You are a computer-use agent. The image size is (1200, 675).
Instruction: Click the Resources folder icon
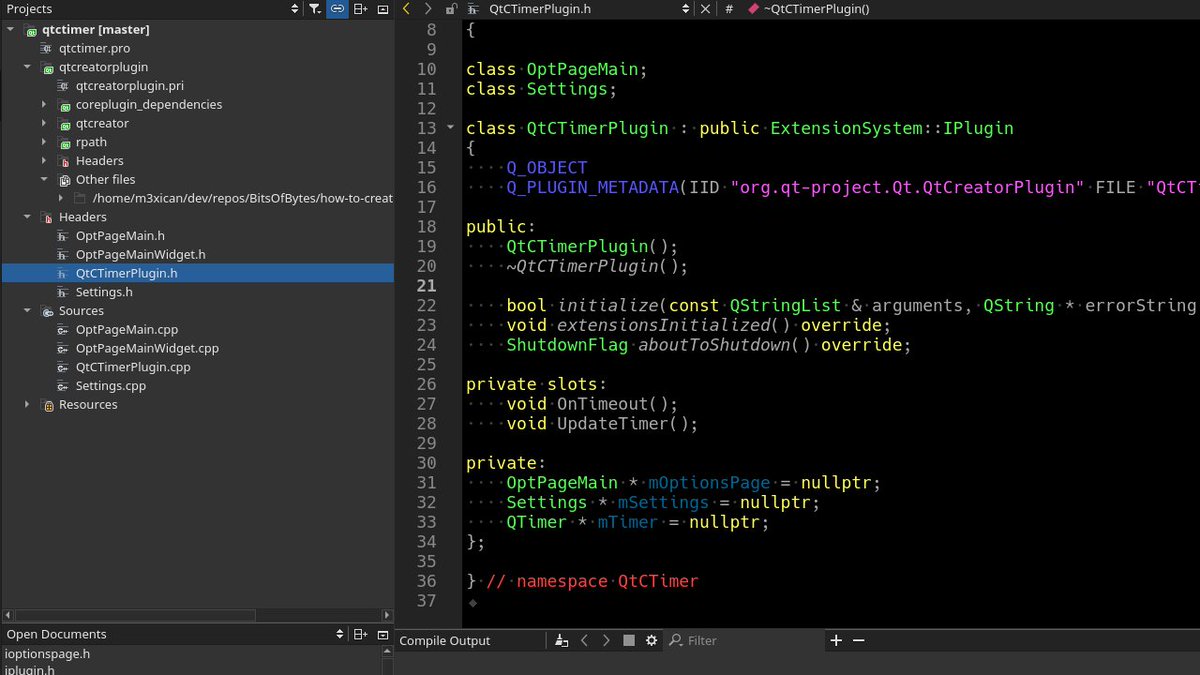(x=48, y=405)
